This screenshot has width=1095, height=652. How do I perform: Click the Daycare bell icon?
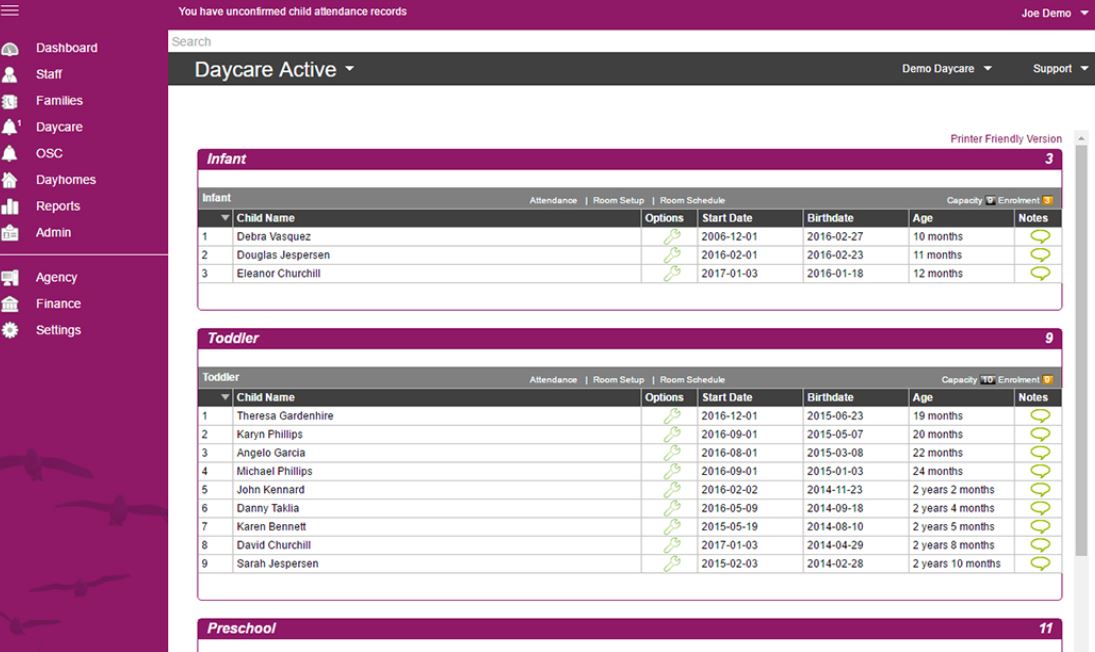click(x=10, y=127)
